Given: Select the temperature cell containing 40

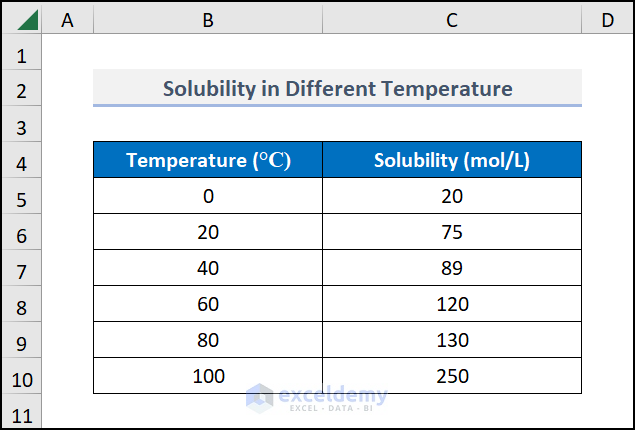Looking at the screenshot, I should tap(208, 268).
